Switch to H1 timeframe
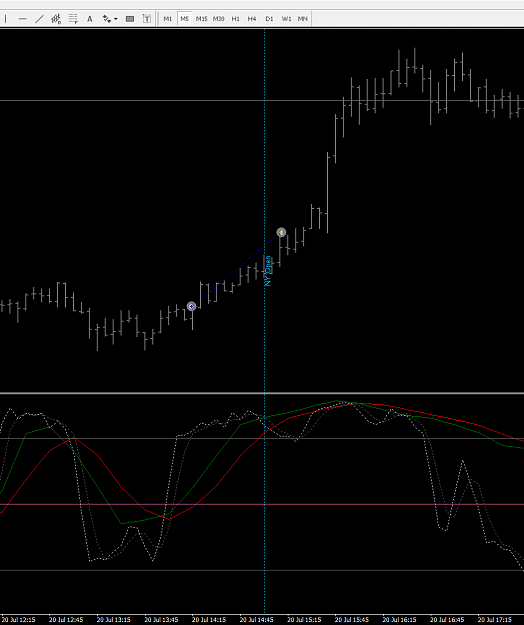The width and height of the screenshot is (524, 625). point(236,19)
